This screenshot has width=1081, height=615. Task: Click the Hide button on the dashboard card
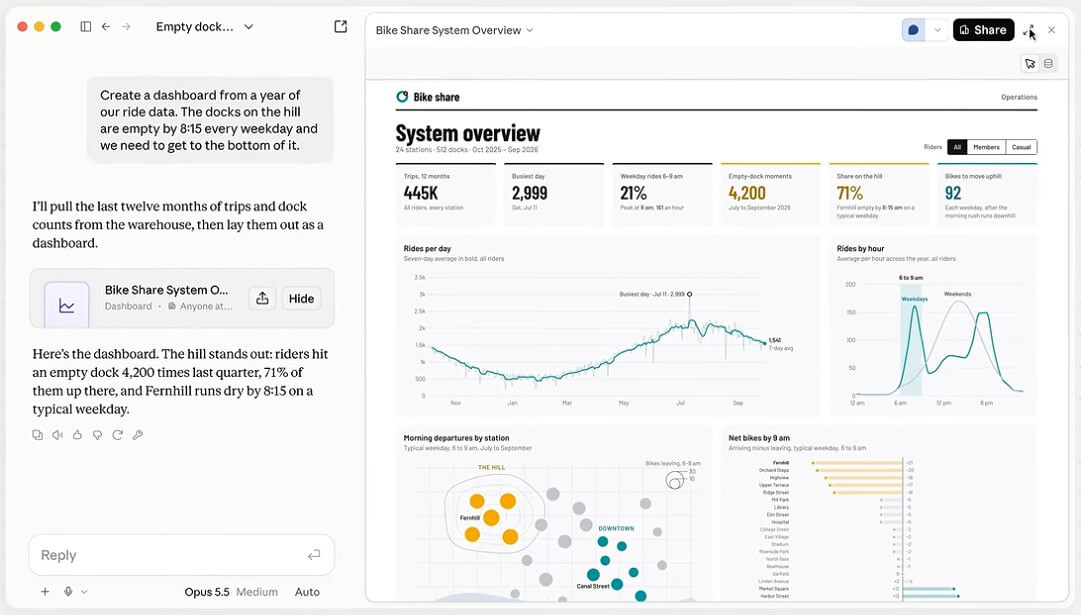click(301, 299)
